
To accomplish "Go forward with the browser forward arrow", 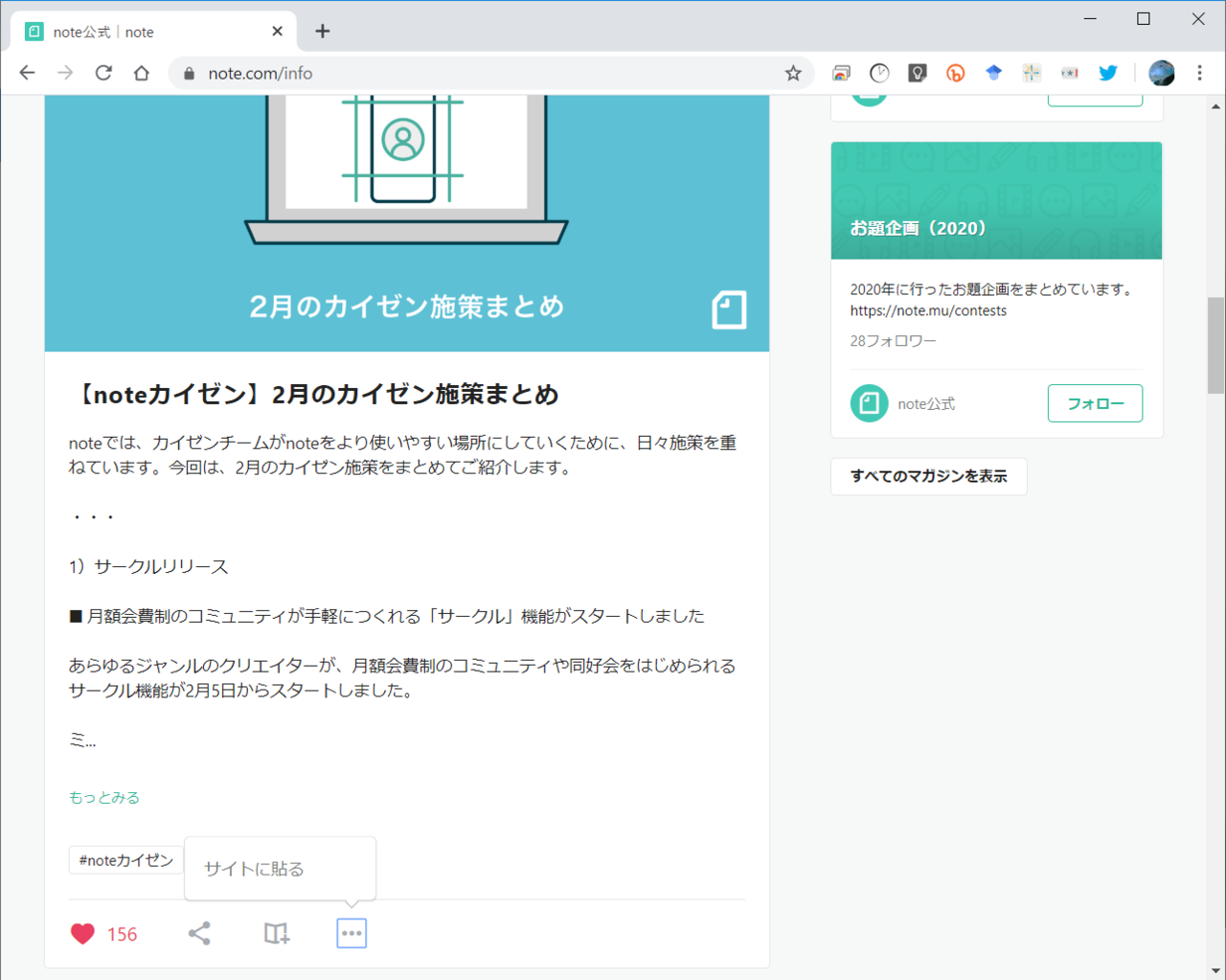I will click(65, 73).
